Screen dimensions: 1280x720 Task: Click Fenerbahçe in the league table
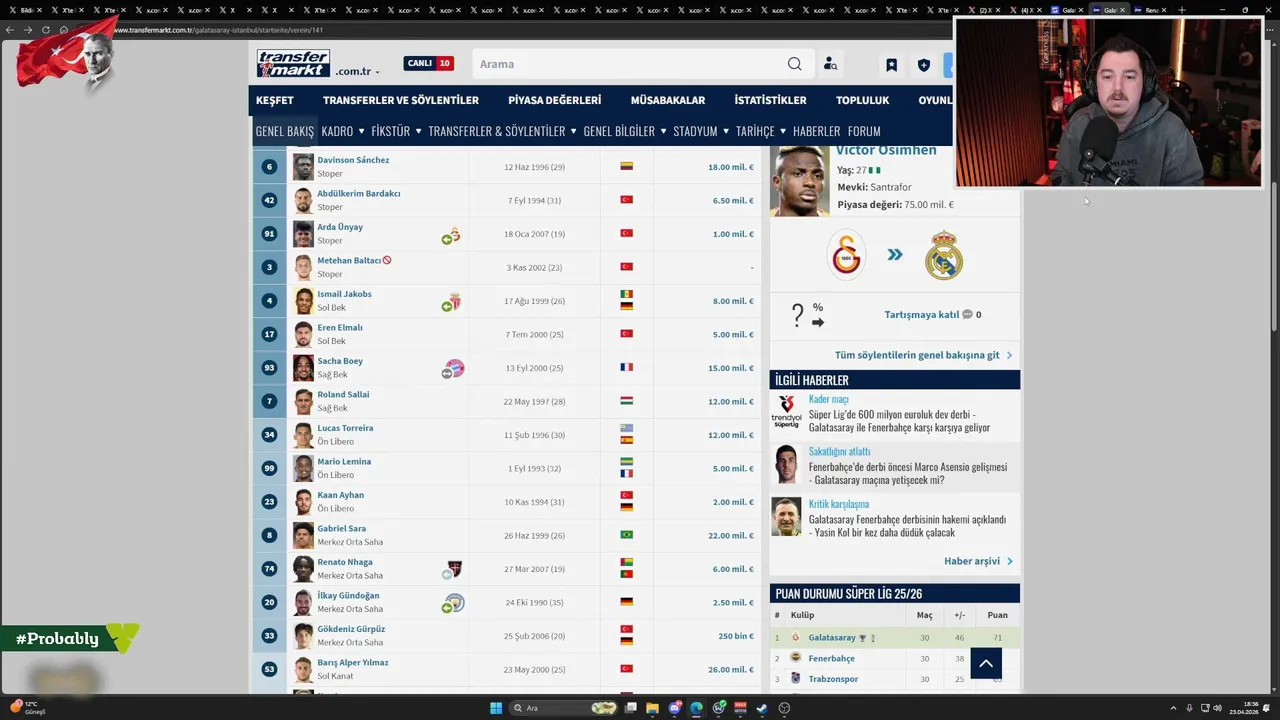click(831, 658)
